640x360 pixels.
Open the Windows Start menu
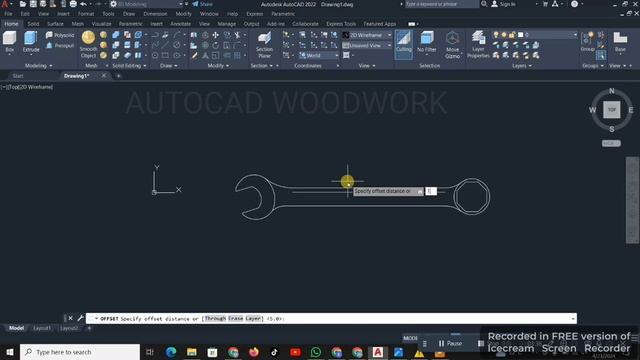click(10, 352)
